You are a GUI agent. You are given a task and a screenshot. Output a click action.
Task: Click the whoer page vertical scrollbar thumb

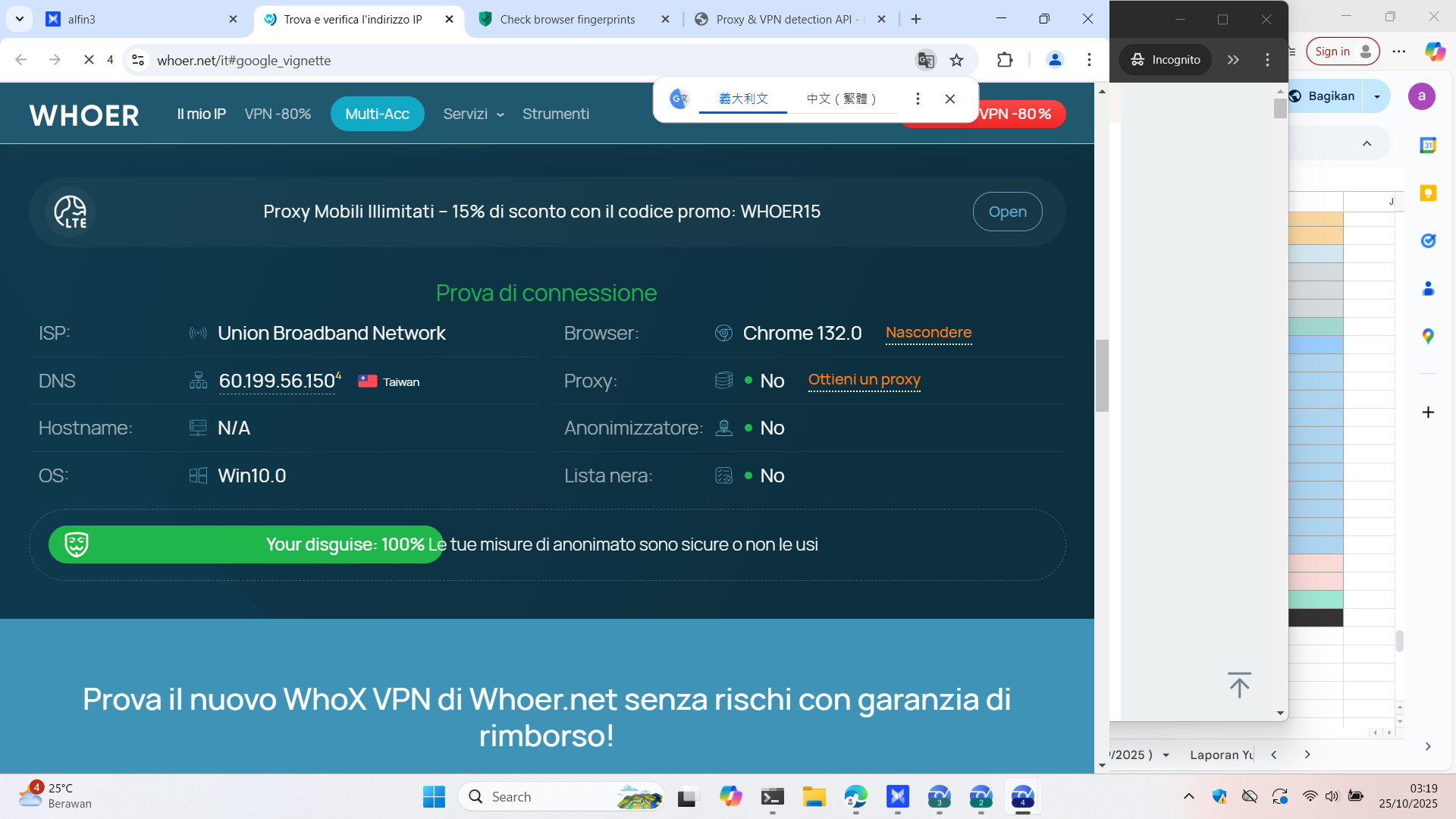(1102, 376)
